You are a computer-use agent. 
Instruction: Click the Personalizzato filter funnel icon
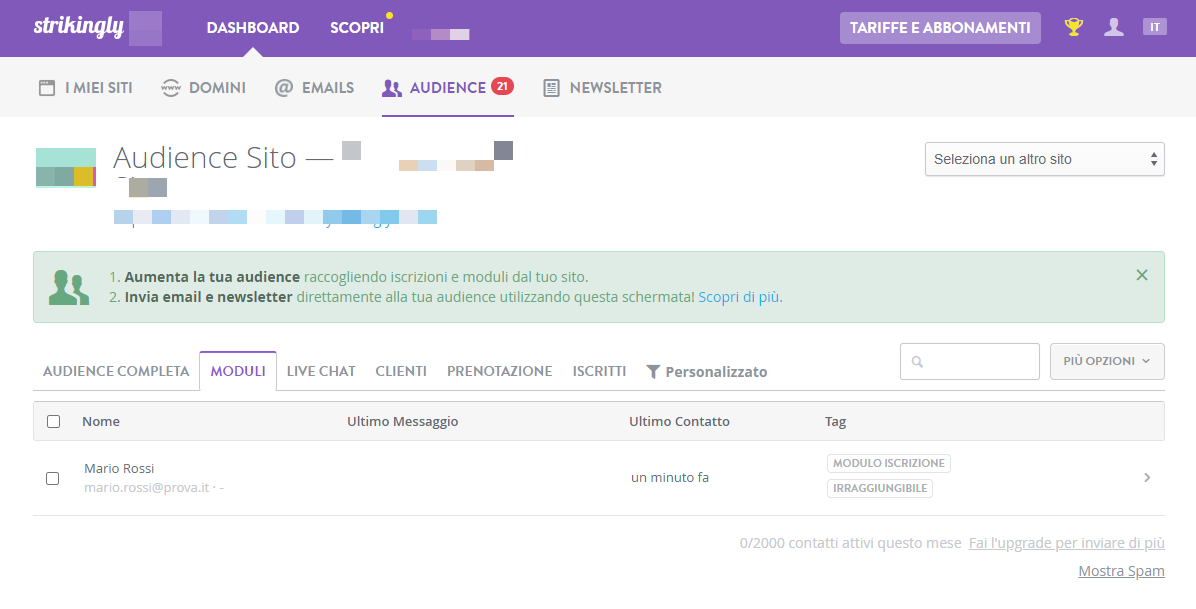tap(653, 372)
